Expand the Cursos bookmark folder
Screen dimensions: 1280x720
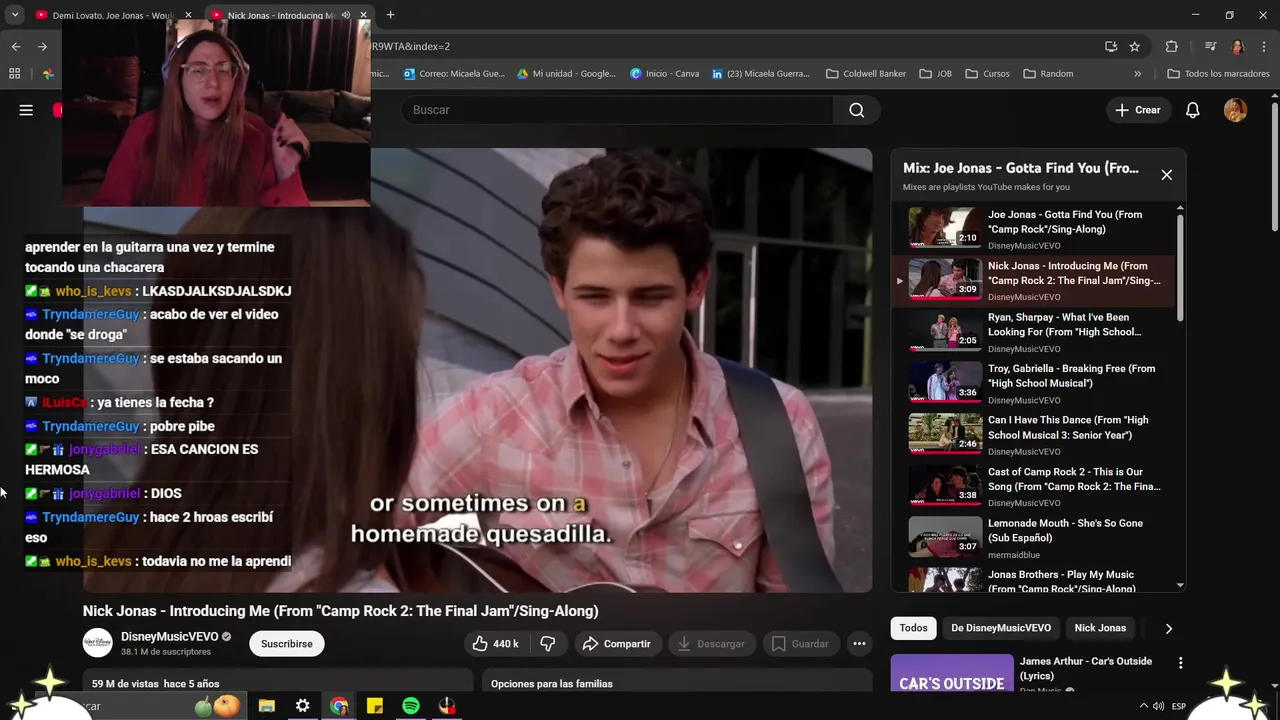(x=987, y=74)
